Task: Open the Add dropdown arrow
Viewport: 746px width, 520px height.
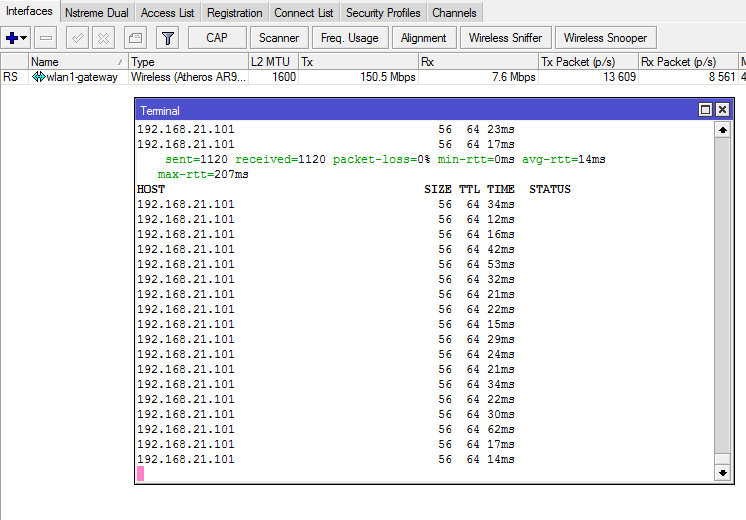Action: [x=24, y=38]
